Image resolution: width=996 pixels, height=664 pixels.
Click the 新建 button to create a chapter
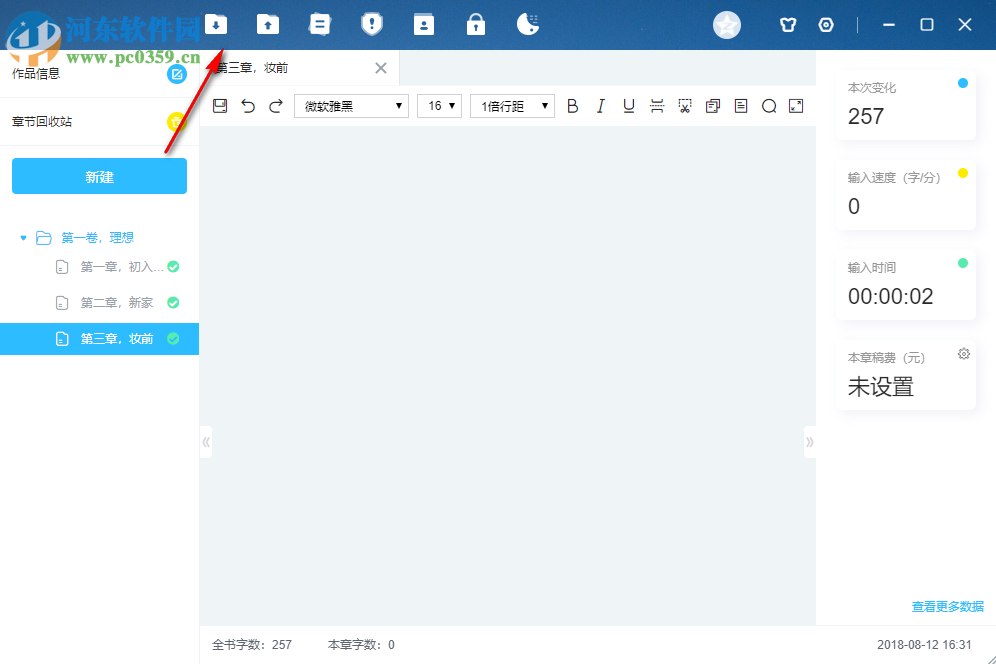tap(99, 175)
